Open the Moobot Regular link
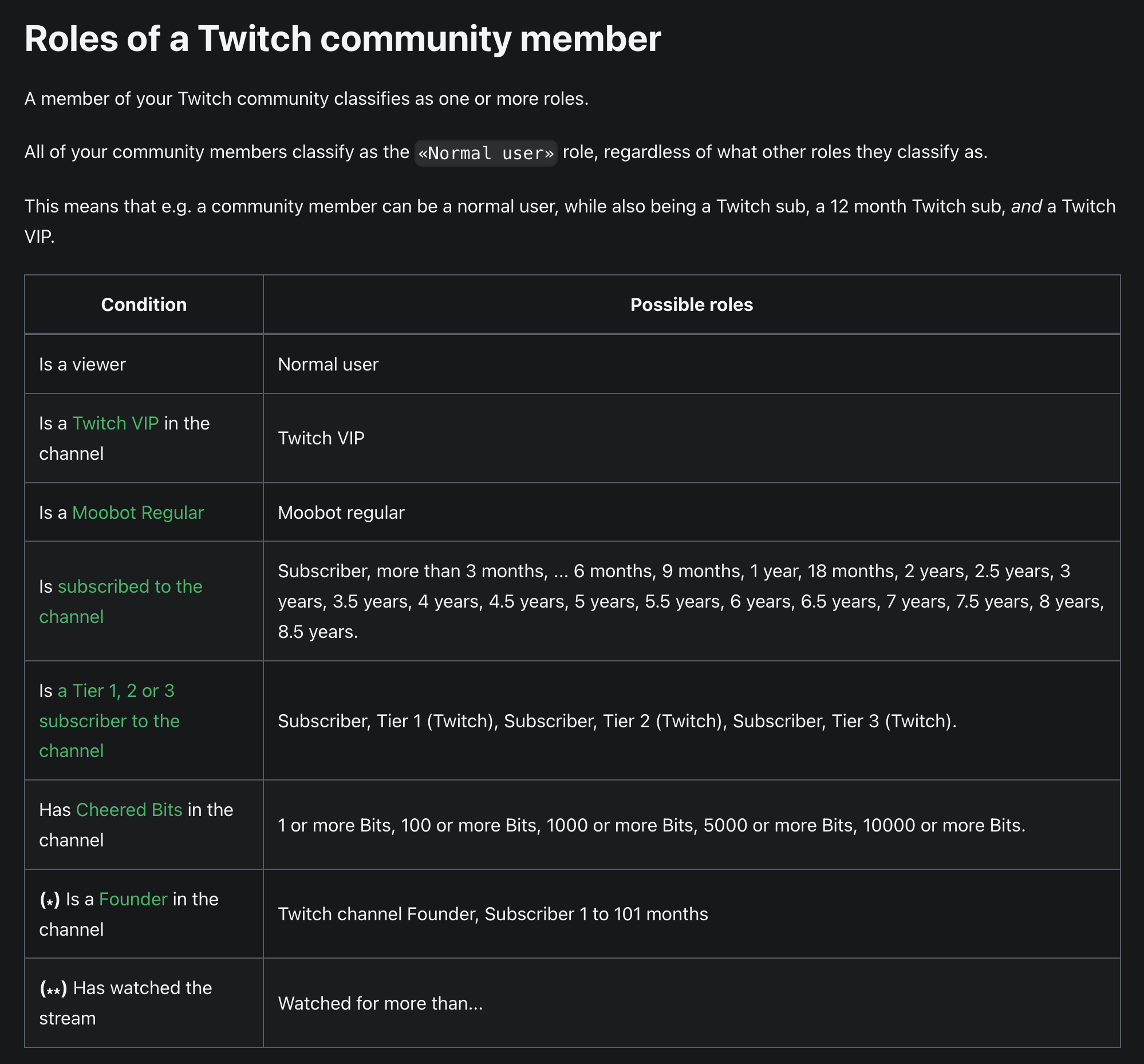This screenshot has width=1144, height=1064. [x=137, y=512]
